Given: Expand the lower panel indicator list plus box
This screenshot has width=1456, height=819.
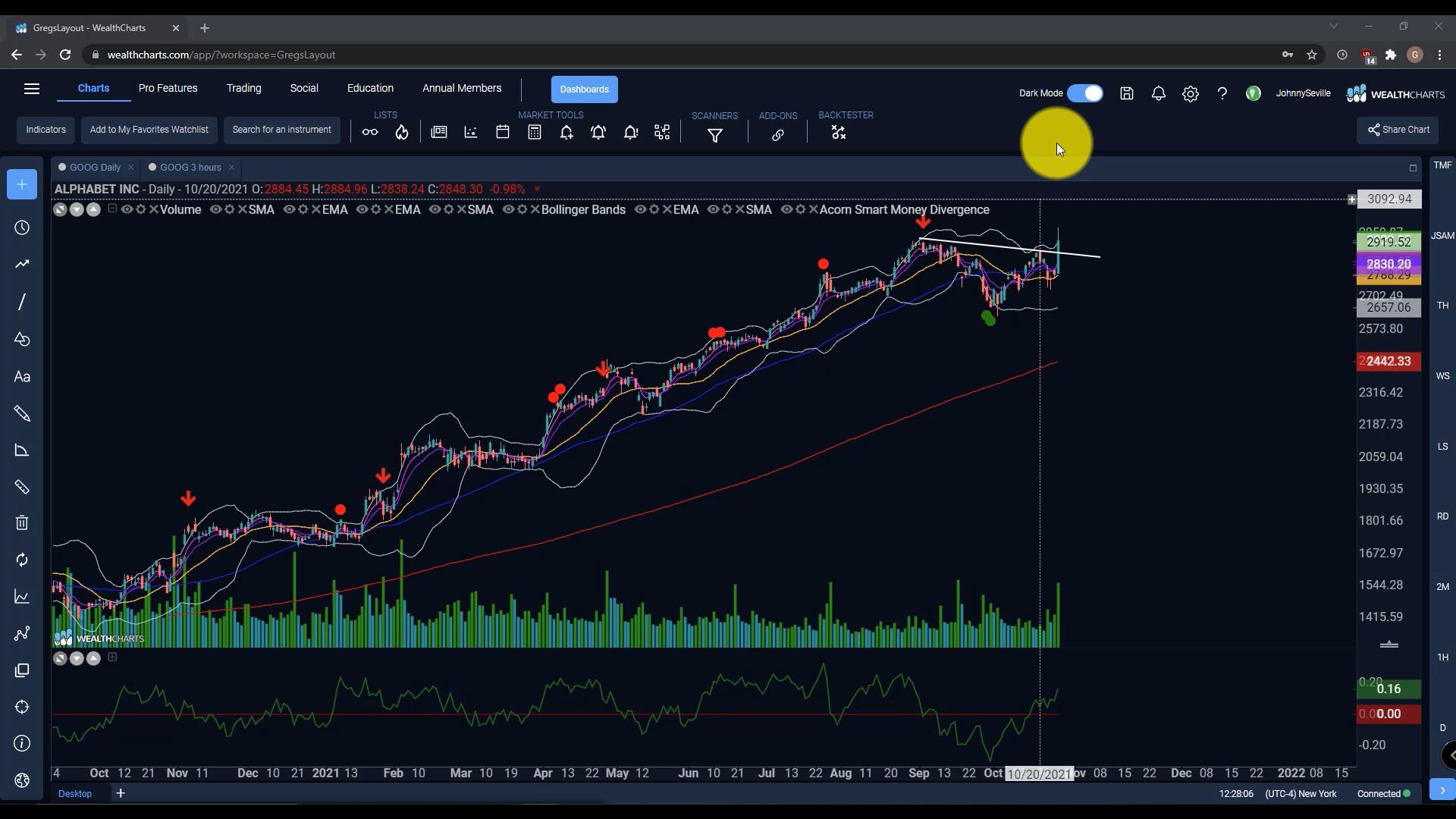Looking at the screenshot, I should [x=112, y=657].
